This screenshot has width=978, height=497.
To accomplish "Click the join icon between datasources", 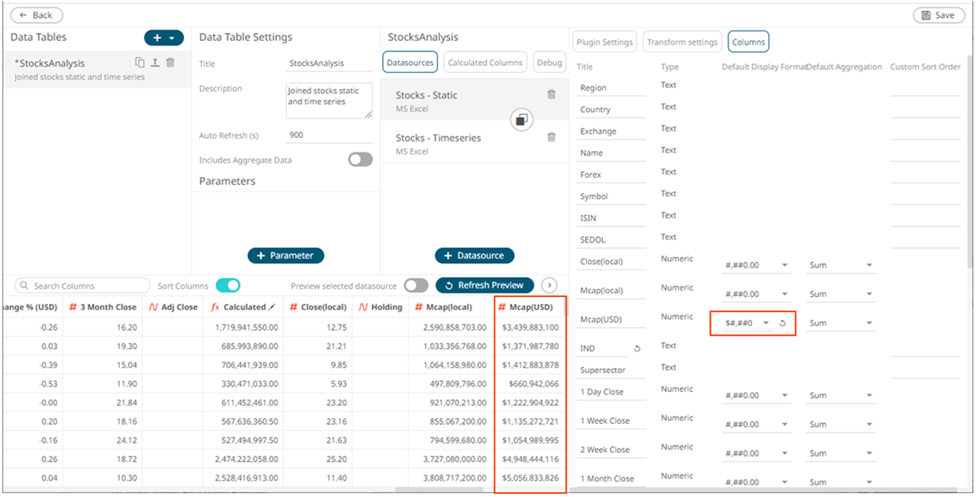I will click(x=521, y=120).
